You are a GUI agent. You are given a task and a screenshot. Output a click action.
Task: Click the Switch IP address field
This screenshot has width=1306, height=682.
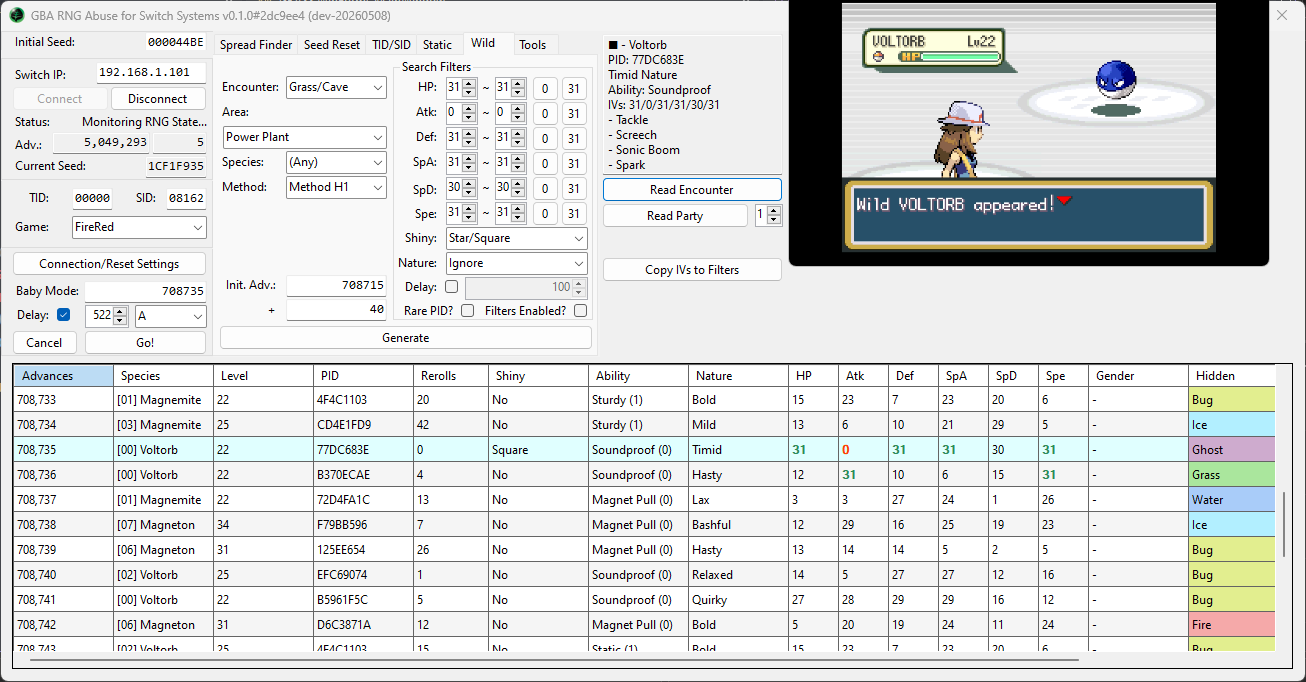(x=152, y=73)
